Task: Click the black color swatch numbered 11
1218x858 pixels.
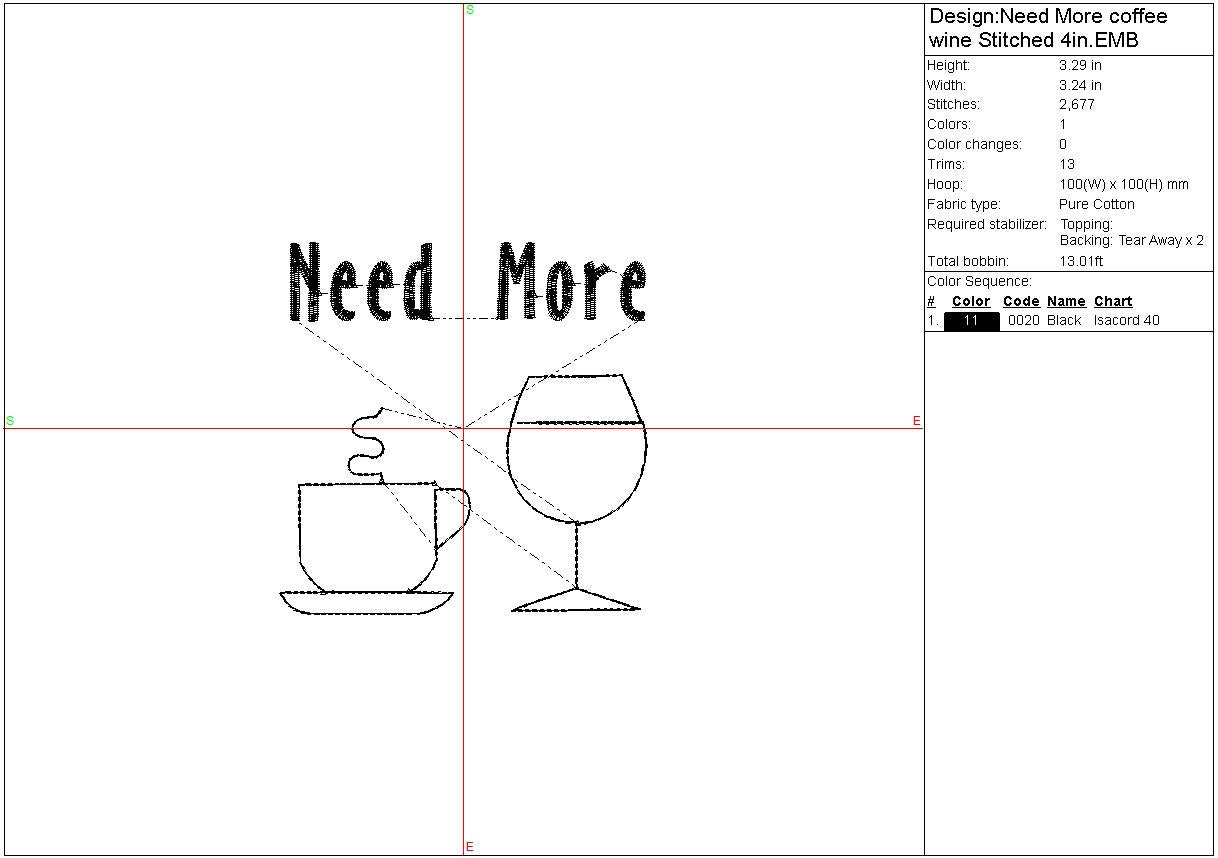Action: [971, 321]
